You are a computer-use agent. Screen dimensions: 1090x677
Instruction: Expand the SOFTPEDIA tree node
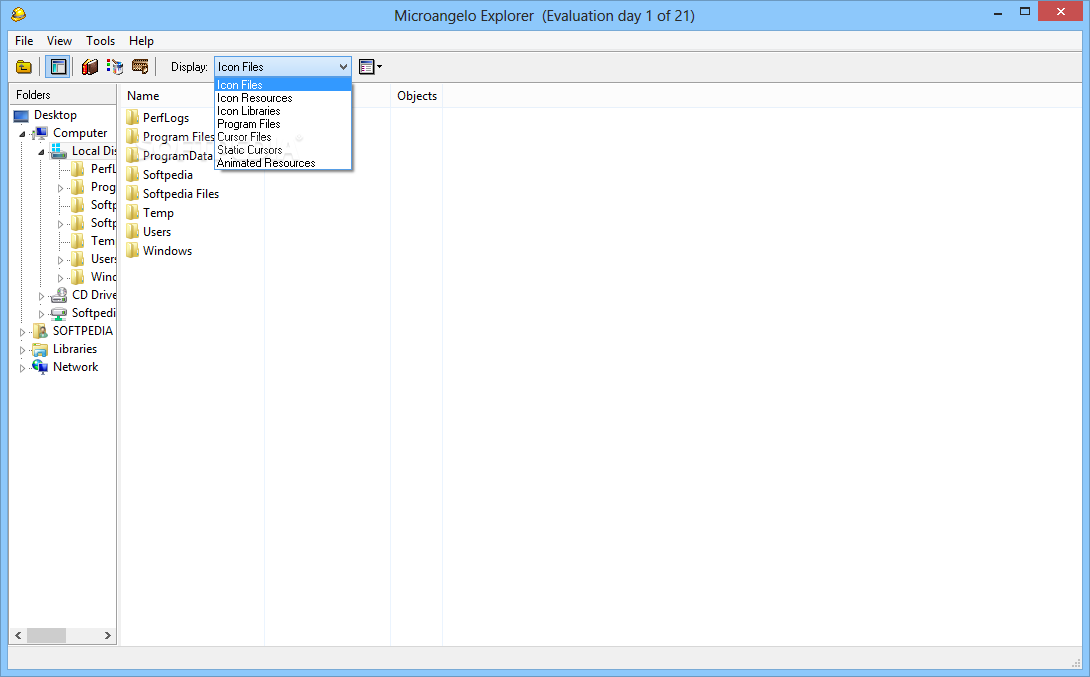[x=22, y=332]
